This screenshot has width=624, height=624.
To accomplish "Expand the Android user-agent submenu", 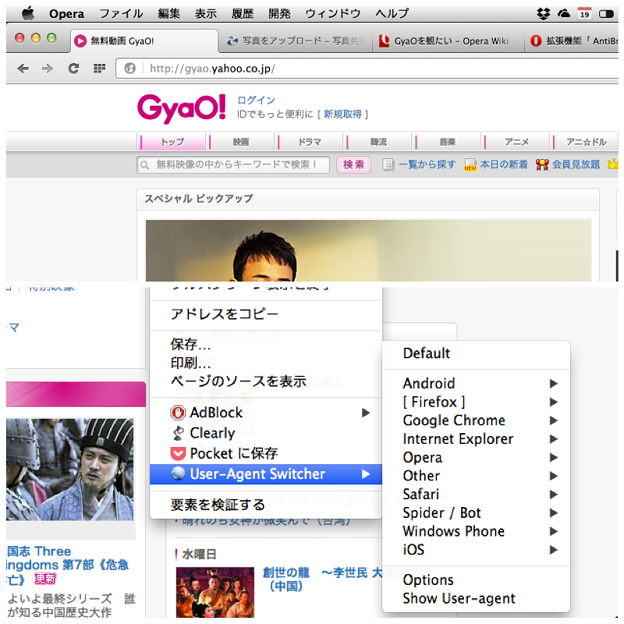I will (x=553, y=384).
